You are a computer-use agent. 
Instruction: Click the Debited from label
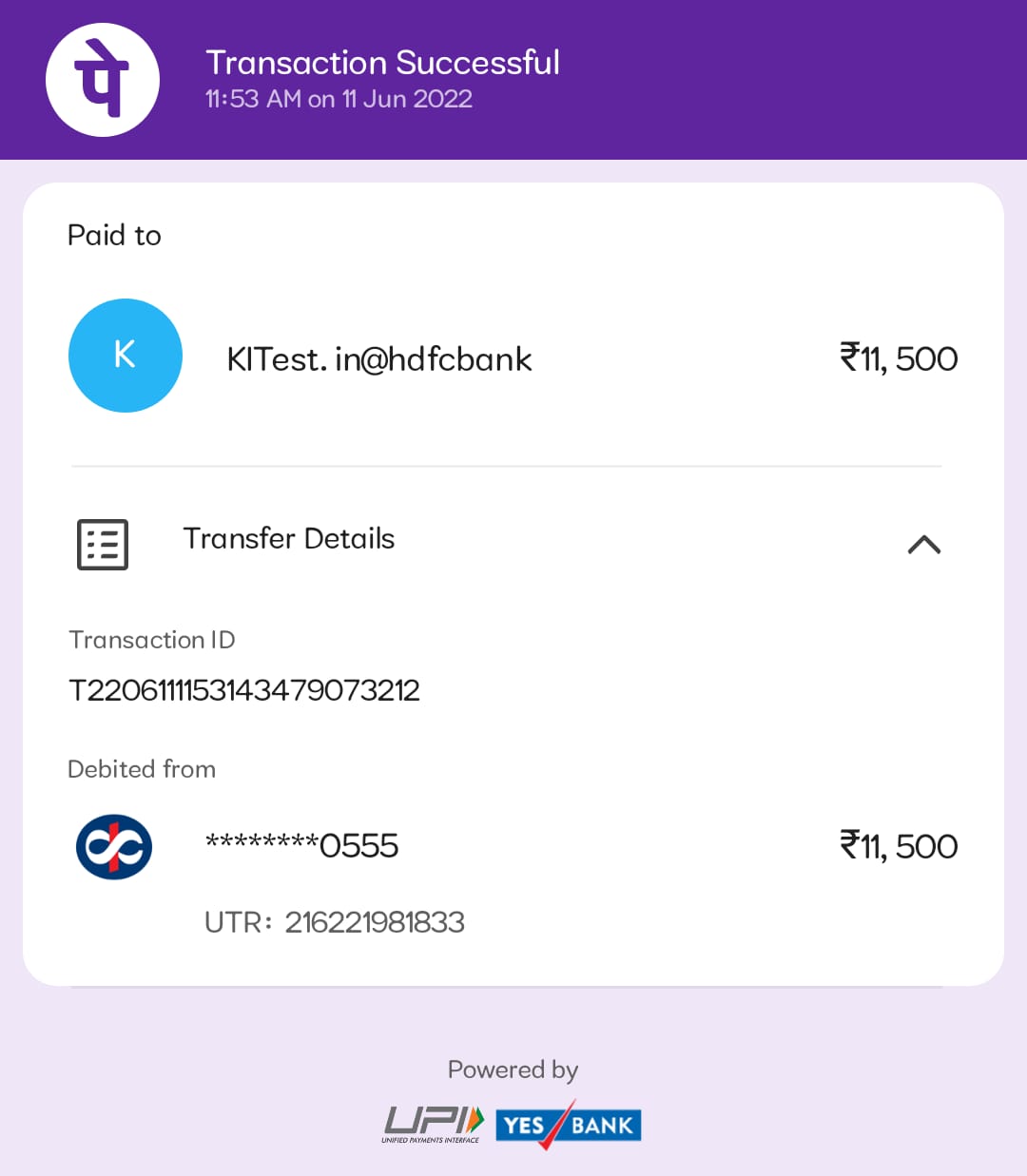[142, 769]
